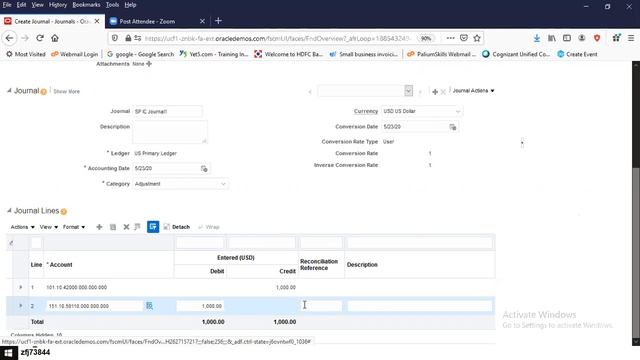The image size is (640, 360).
Task: Open the Actions menu in Journal Lines
Action: point(22,227)
